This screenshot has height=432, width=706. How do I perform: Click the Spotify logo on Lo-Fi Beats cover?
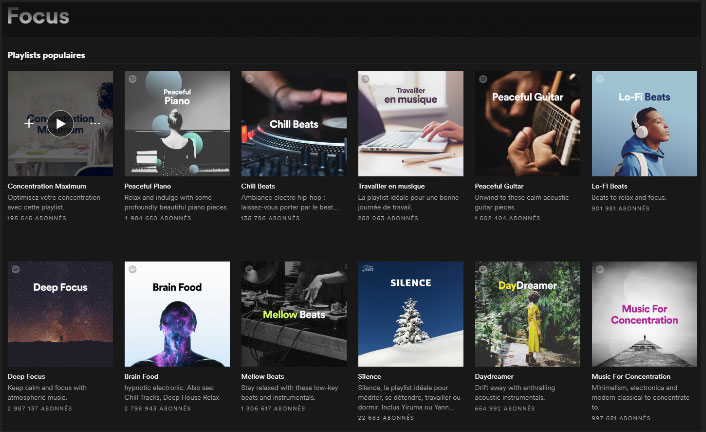click(600, 79)
